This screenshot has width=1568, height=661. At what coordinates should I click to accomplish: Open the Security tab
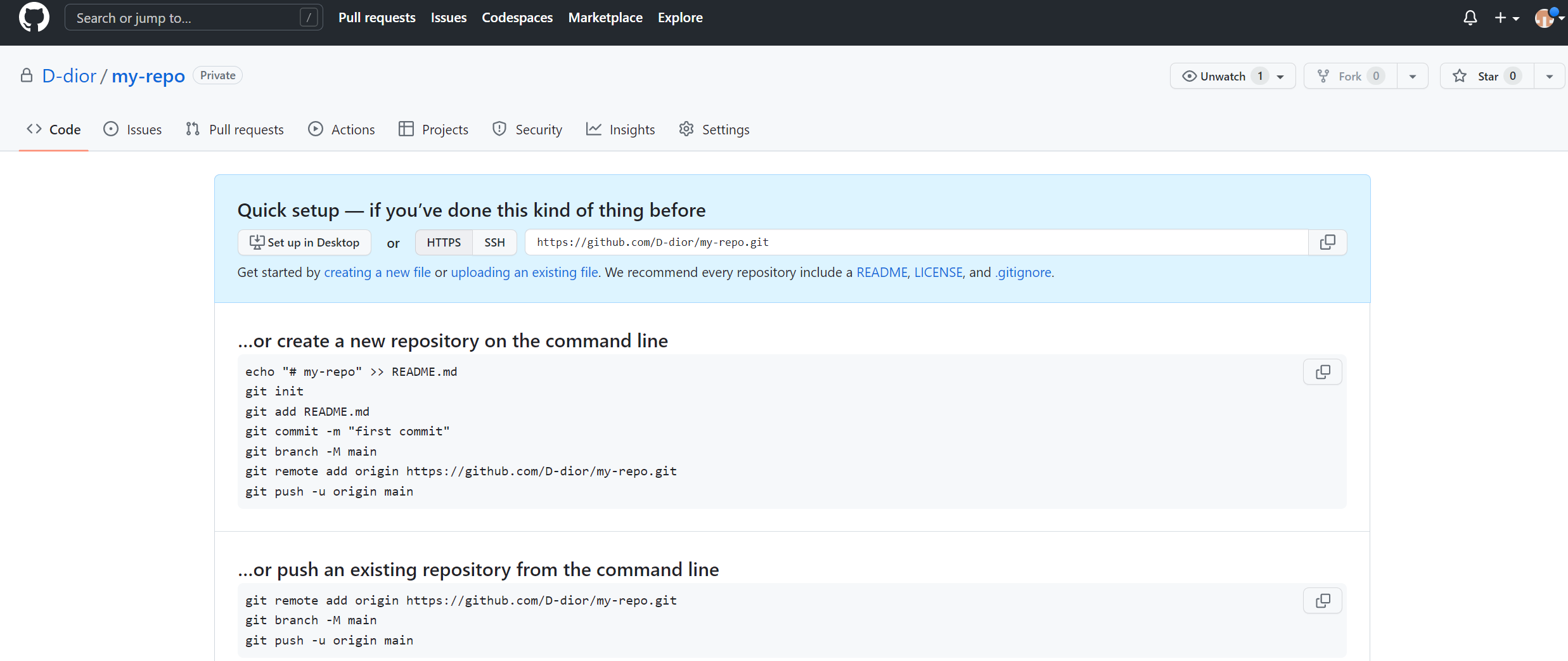point(527,129)
